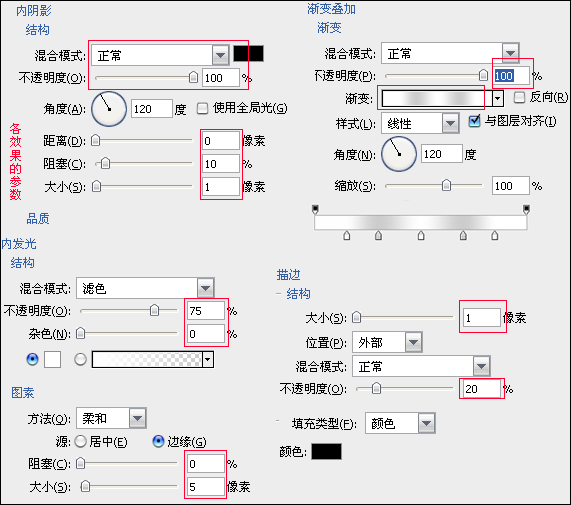Open the Gradient Overlay 混合模式 dropdown
Viewport: 571px width, 505px height.
click(x=450, y=53)
